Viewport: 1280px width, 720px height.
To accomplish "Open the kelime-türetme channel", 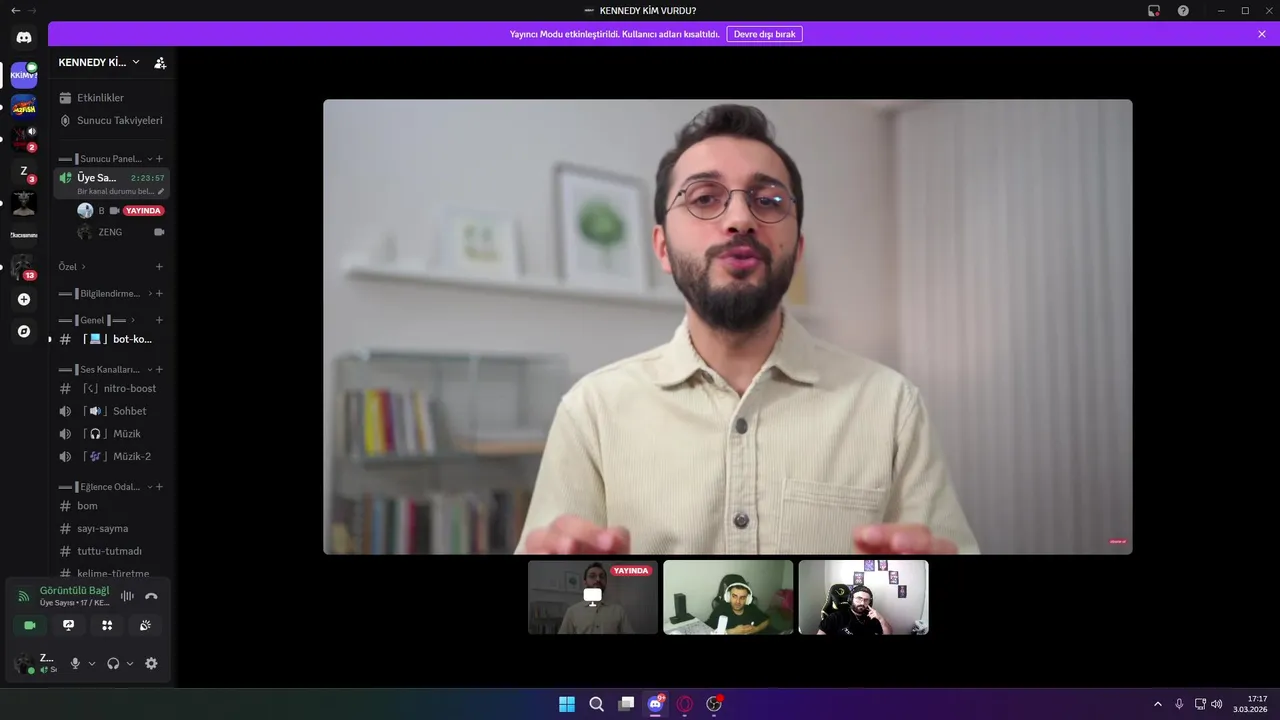I will (x=111, y=574).
